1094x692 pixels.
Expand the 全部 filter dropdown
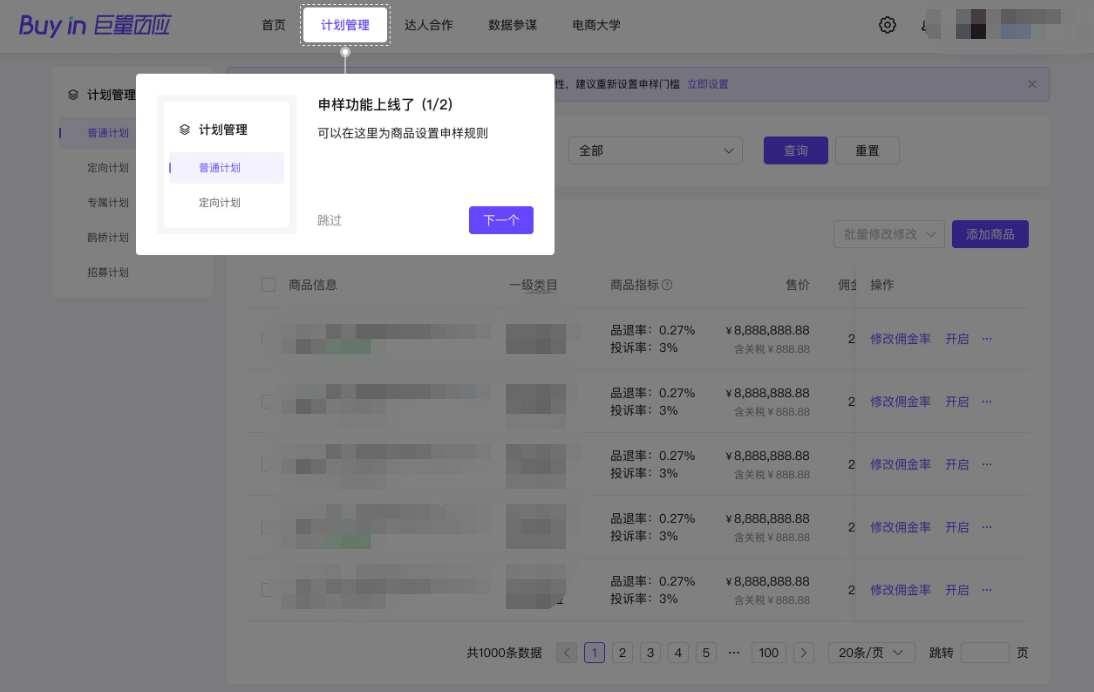[x=655, y=151]
